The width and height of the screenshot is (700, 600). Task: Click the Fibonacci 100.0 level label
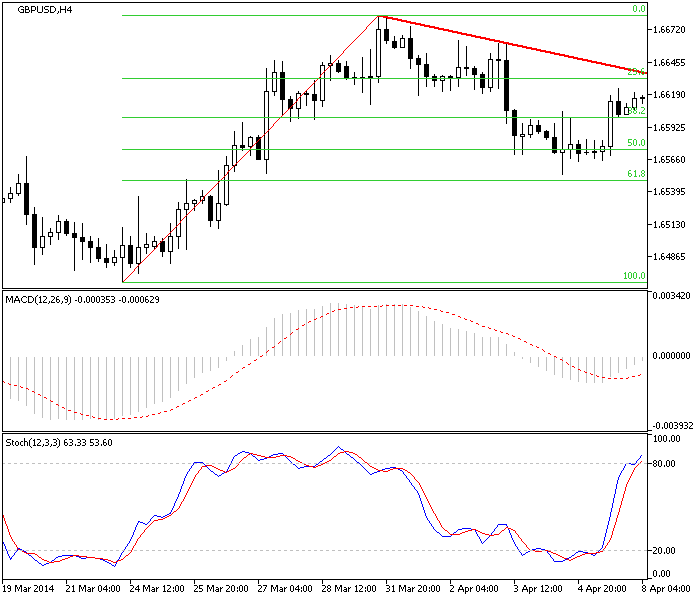pyautogui.click(x=634, y=276)
